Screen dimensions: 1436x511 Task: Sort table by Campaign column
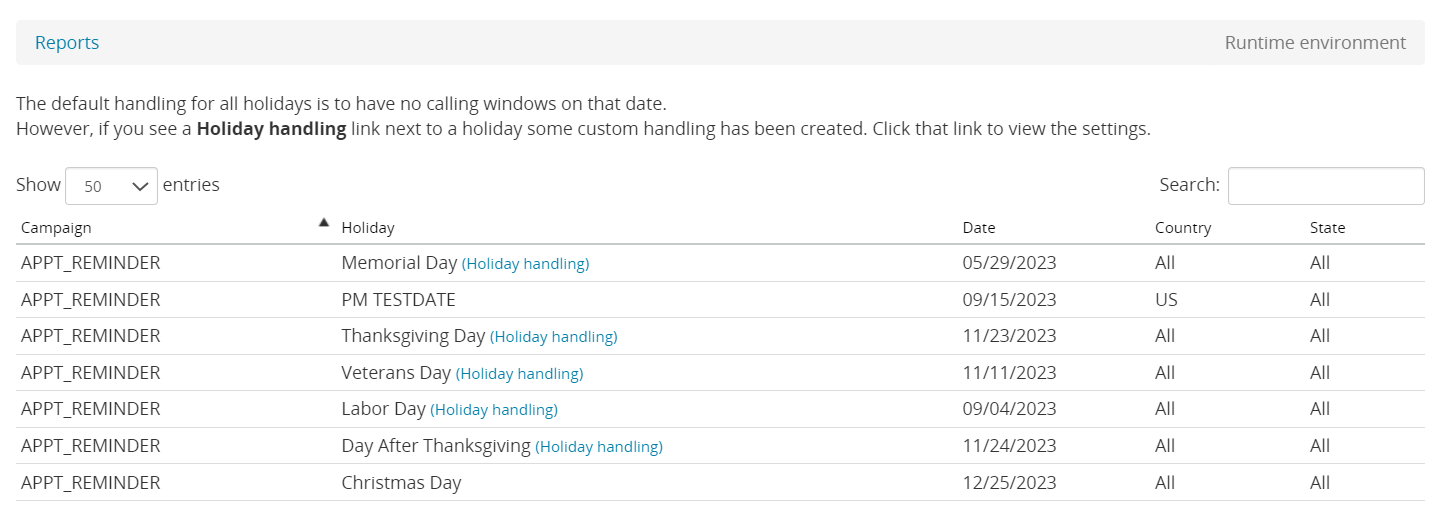coord(57,228)
